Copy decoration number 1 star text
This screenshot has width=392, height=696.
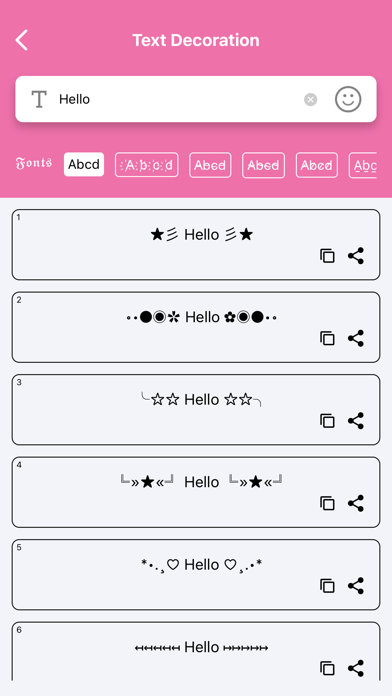327,256
